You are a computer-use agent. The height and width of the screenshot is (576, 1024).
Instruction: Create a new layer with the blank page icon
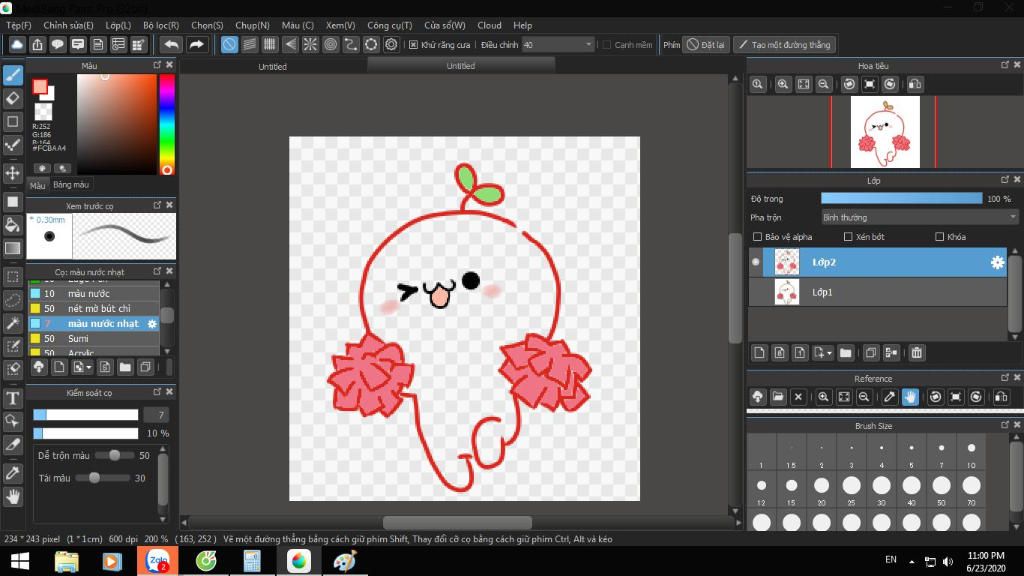759,353
